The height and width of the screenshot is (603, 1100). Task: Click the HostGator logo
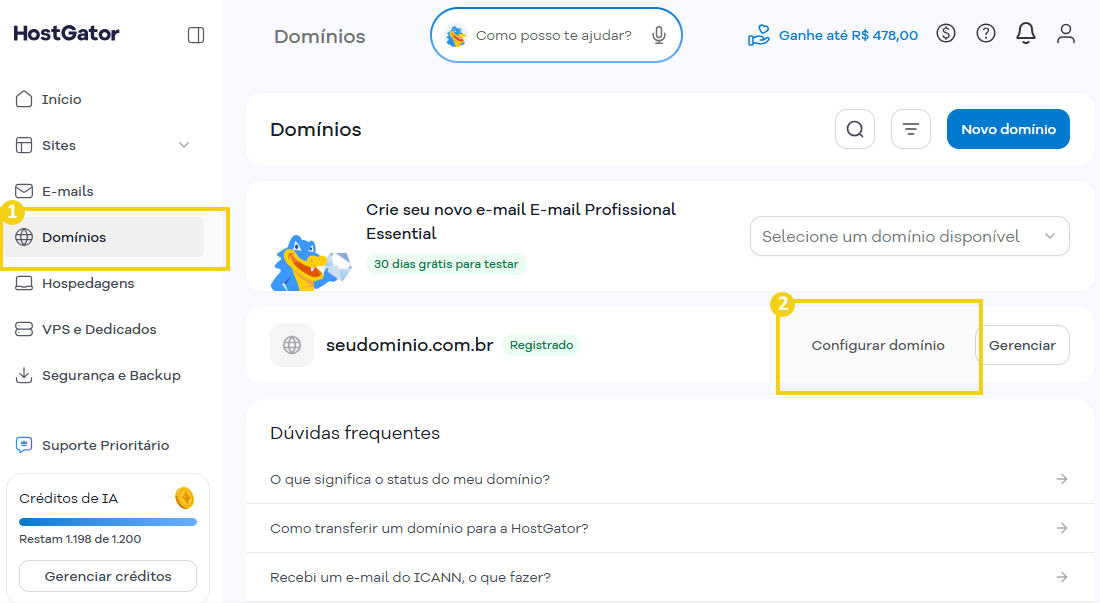click(x=67, y=33)
